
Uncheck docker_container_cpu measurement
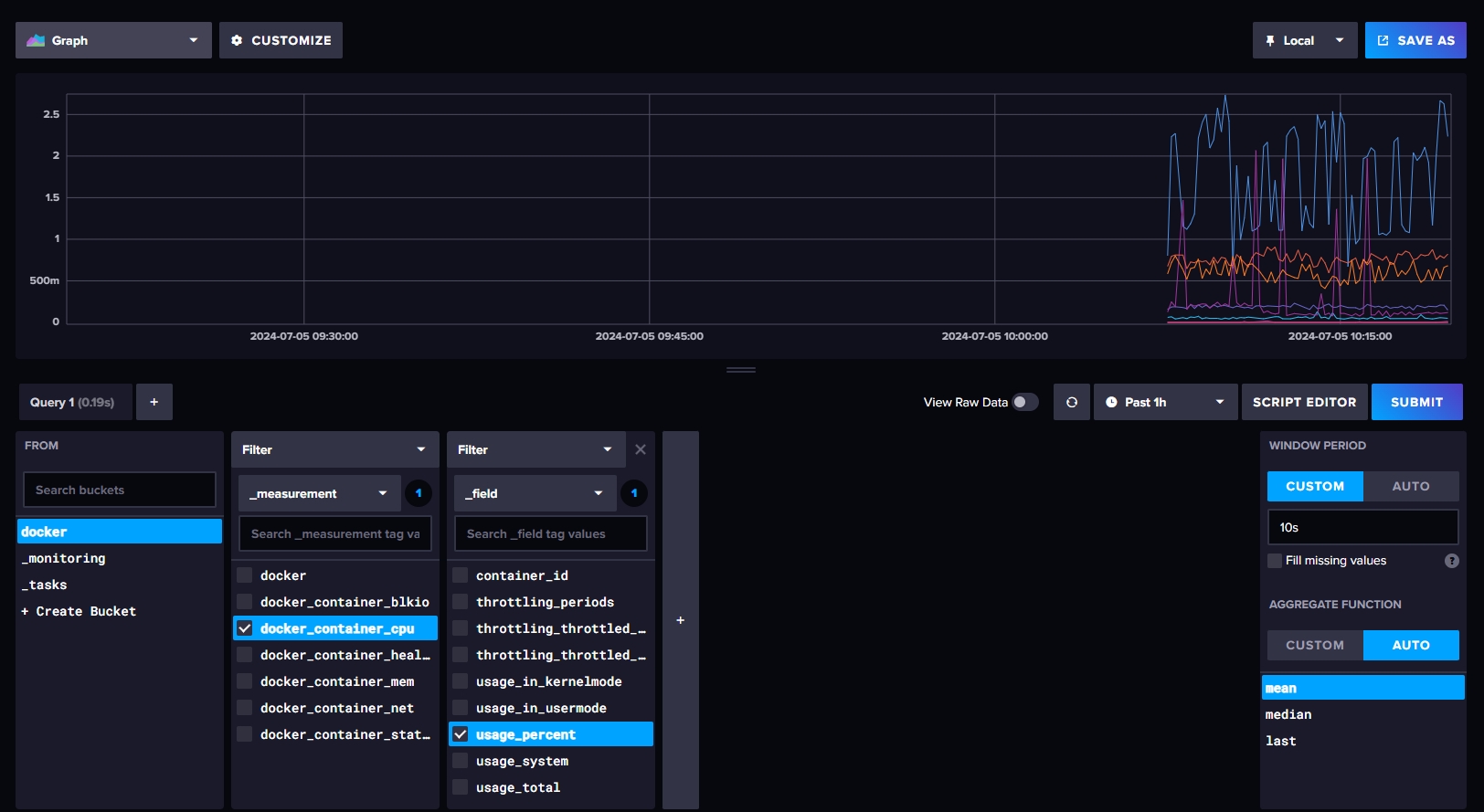245,628
